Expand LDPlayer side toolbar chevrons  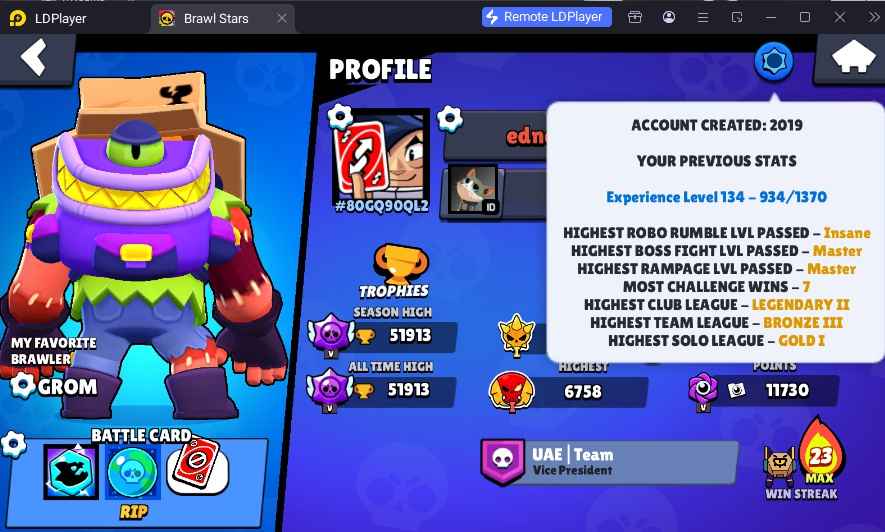point(874,17)
